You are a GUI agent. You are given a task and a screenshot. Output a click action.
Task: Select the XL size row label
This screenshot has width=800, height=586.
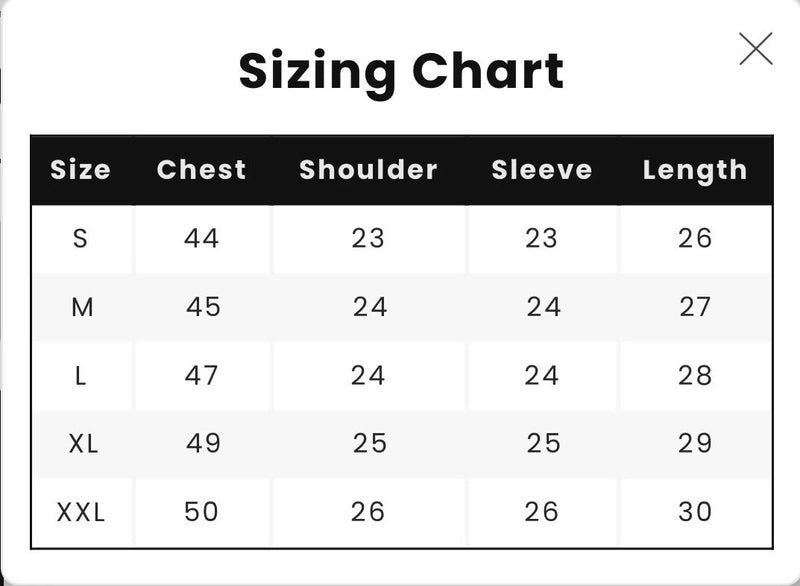83,443
